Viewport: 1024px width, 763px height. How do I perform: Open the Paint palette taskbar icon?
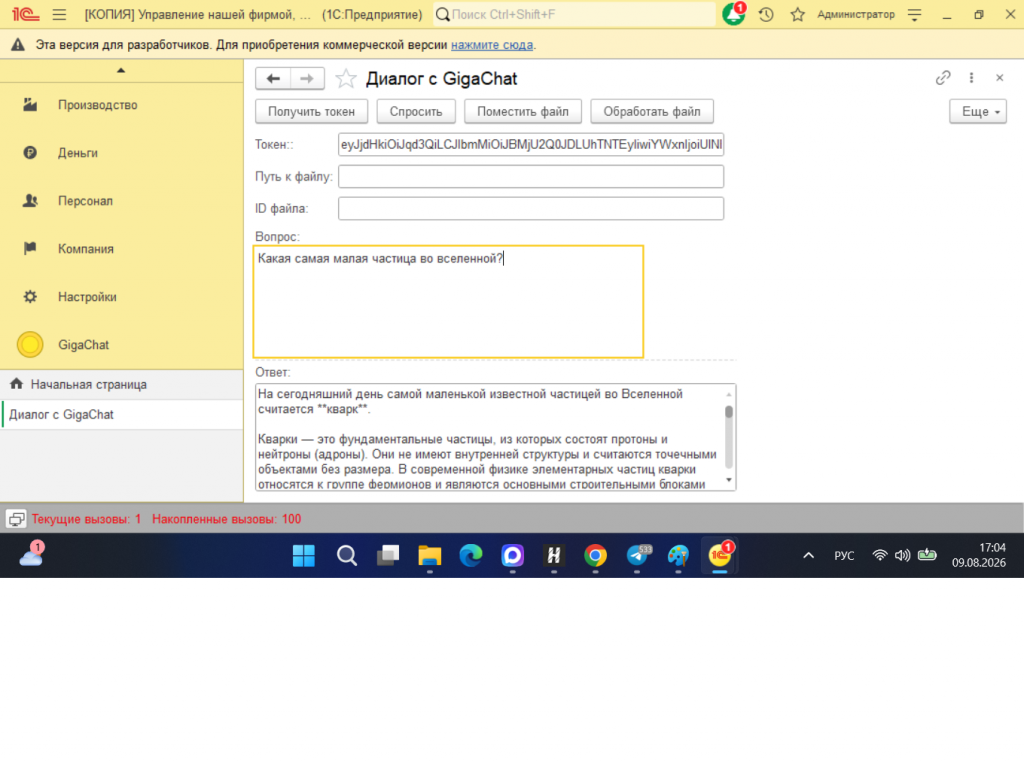[x=678, y=556]
